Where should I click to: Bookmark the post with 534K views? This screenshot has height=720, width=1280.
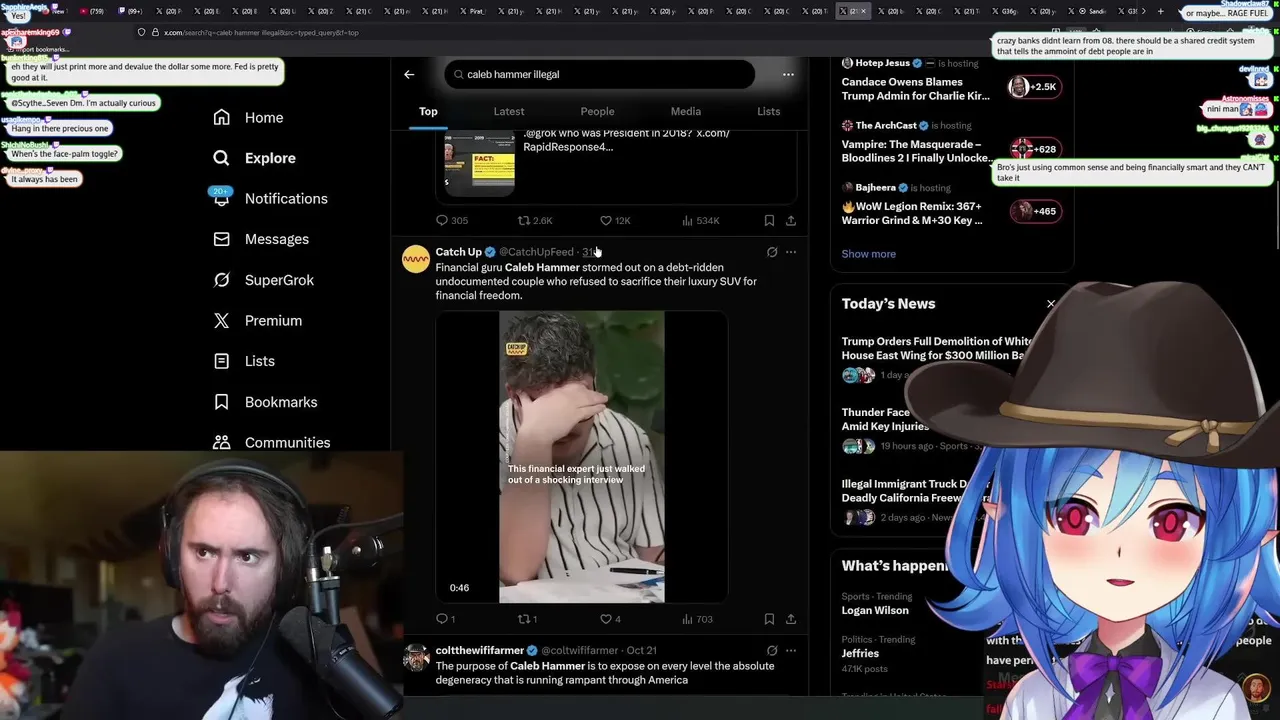pos(769,220)
